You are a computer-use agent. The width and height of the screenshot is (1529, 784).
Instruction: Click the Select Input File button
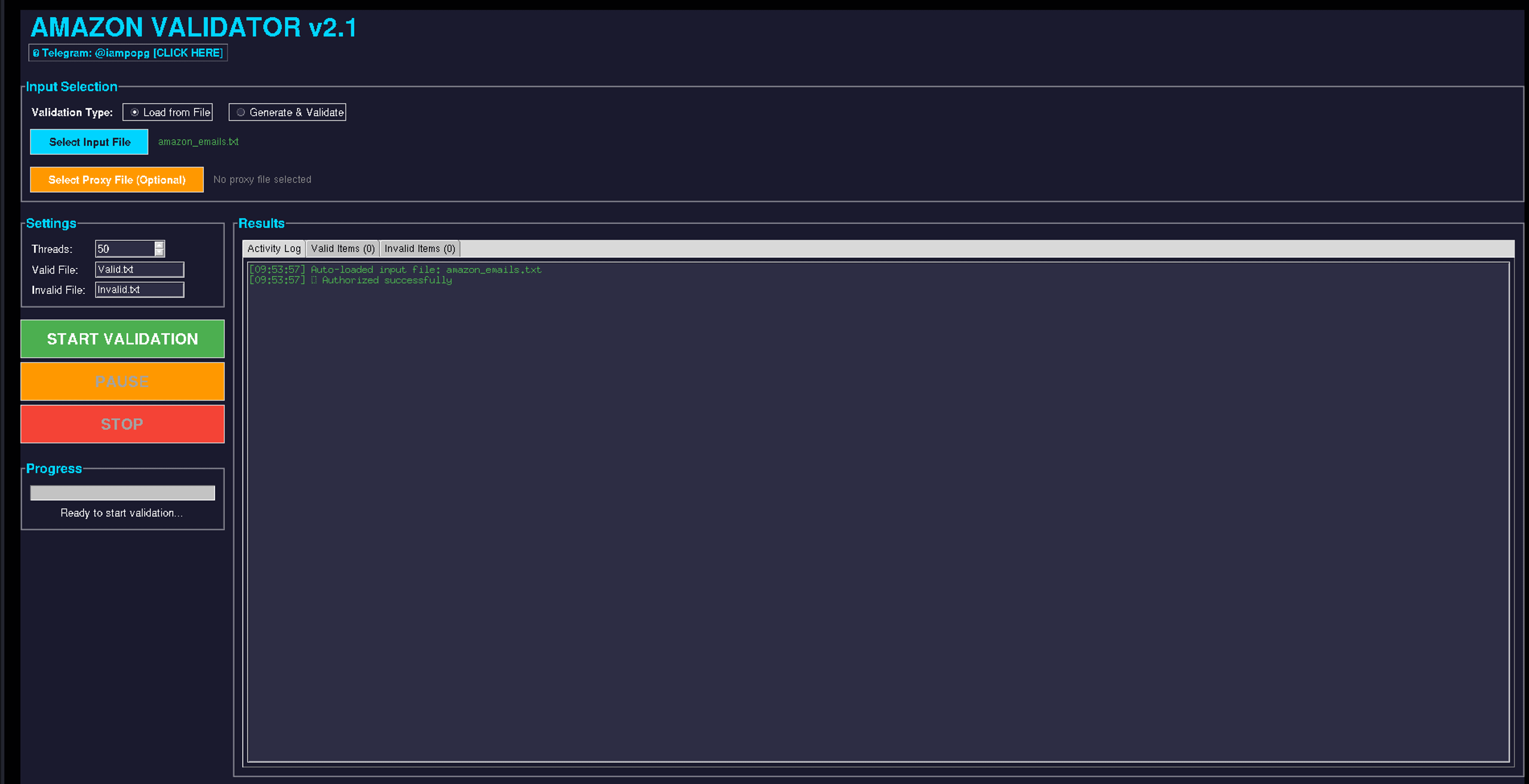pyautogui.click(x=89, y=142)
